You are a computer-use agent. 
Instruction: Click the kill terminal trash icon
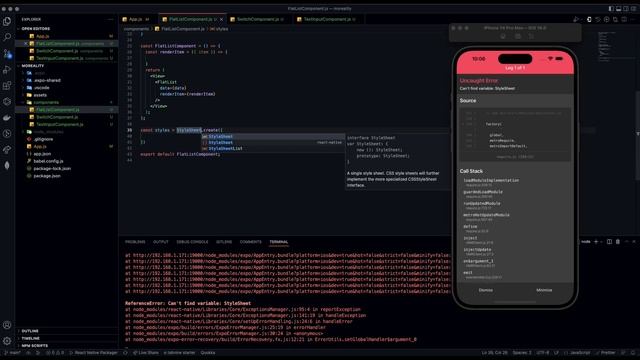pos(618,242)
